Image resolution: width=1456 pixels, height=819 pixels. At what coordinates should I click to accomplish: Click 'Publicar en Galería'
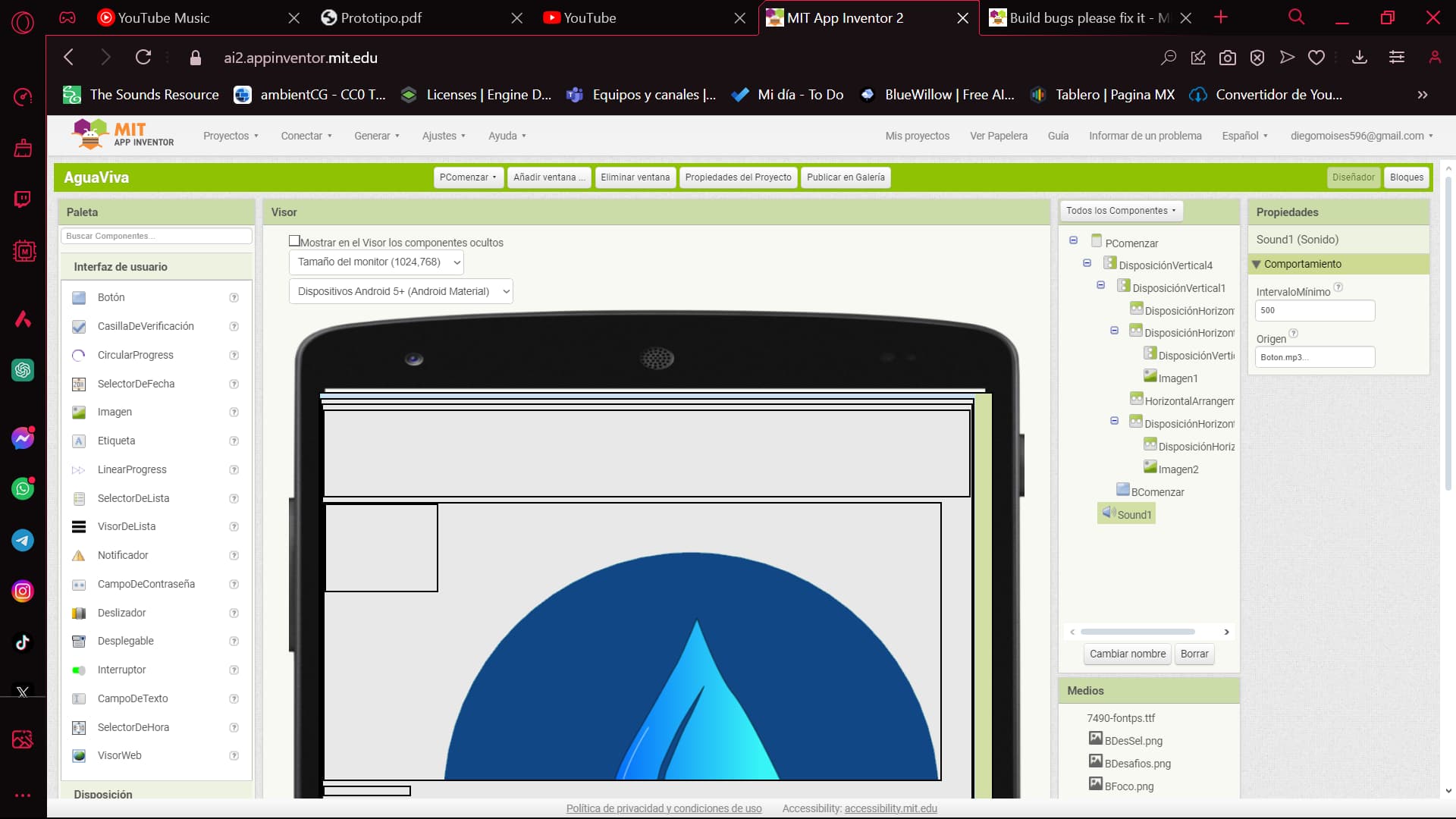coord(846,177)
